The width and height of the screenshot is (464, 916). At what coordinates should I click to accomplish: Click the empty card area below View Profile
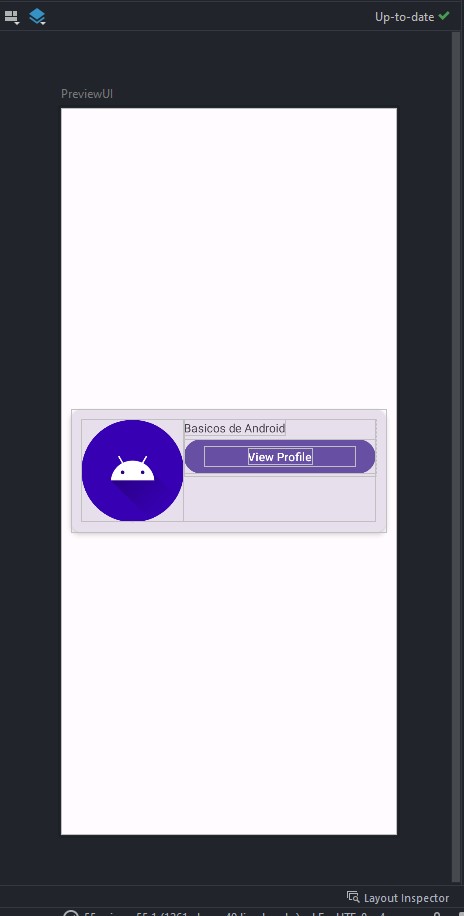tap(280, 498)
